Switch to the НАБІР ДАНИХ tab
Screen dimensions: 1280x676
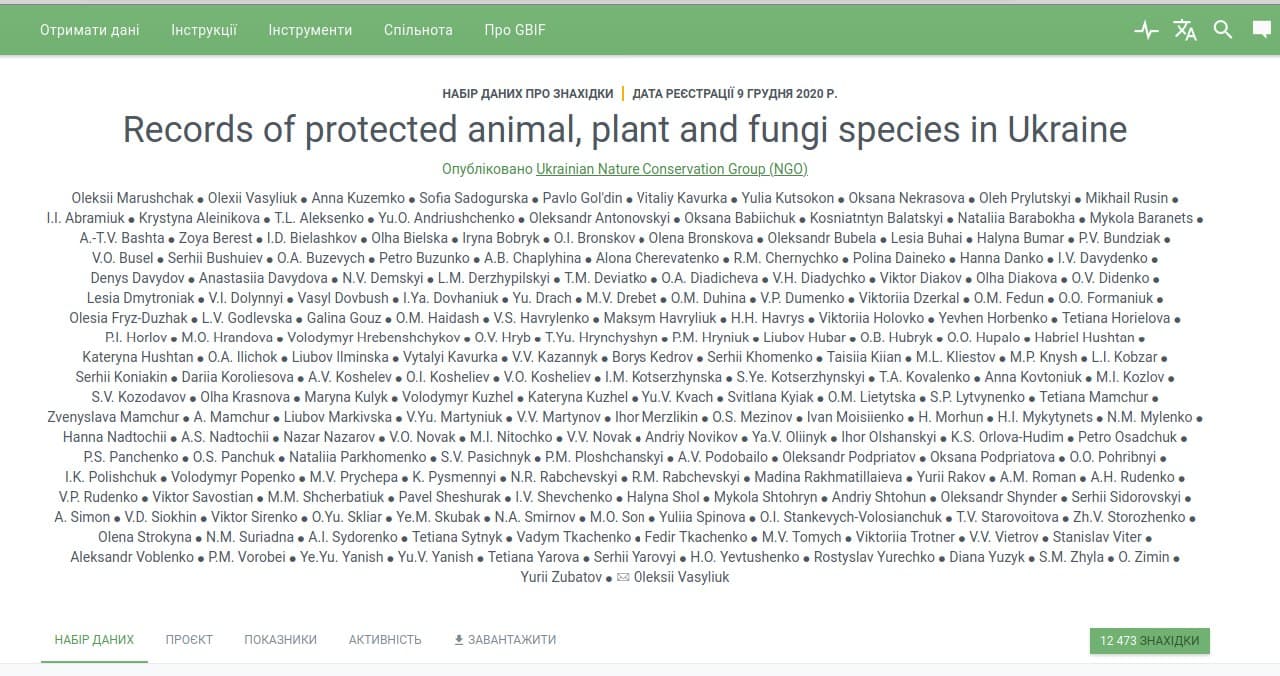(x=94, y=640)
